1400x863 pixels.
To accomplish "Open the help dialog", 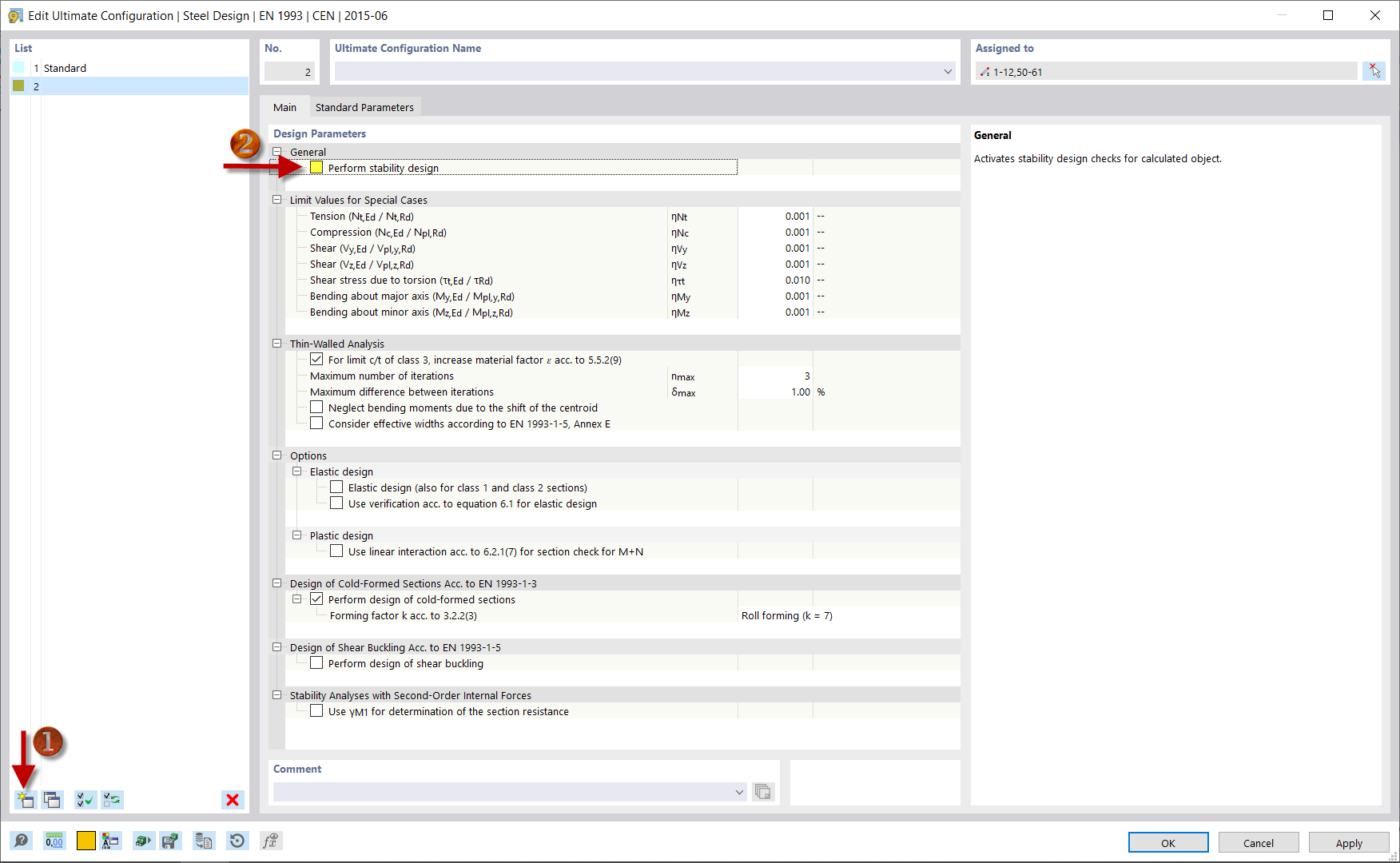I will click(22, 841).
